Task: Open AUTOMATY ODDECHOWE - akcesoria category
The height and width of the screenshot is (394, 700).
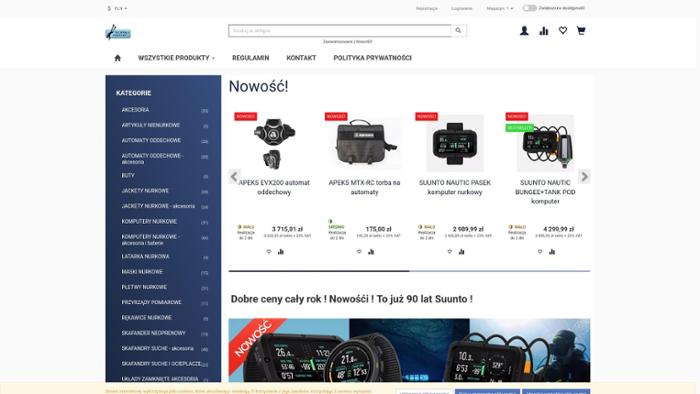Action: tap(153, 159)
